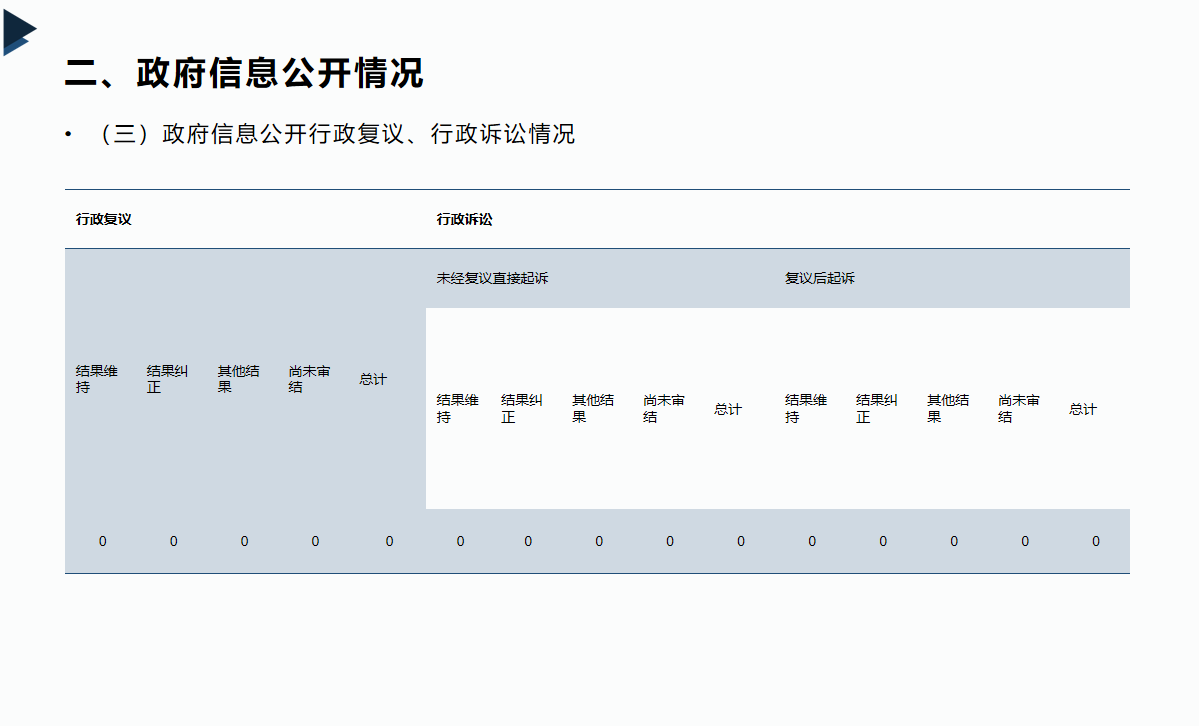Click 总计 under 复议后起诉

click(1083, 409)
